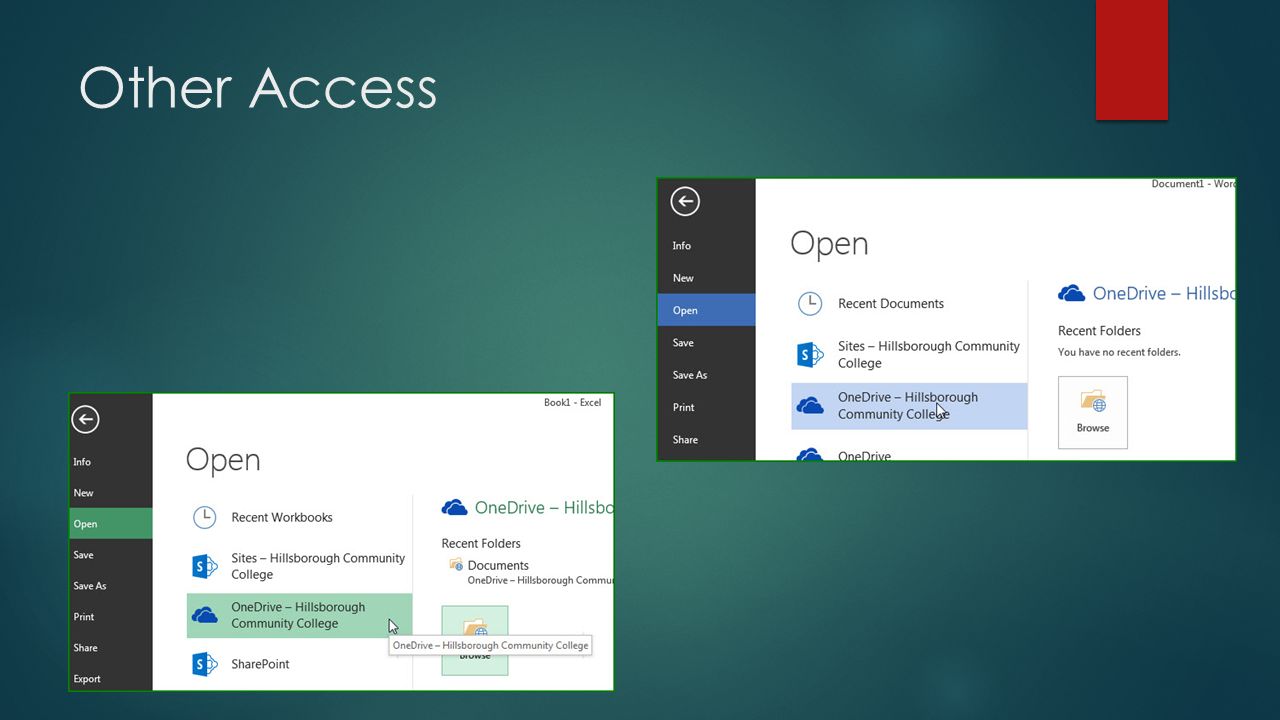
Task: Click the Recent Documents clock icon in Word
Action: [809, 304]
